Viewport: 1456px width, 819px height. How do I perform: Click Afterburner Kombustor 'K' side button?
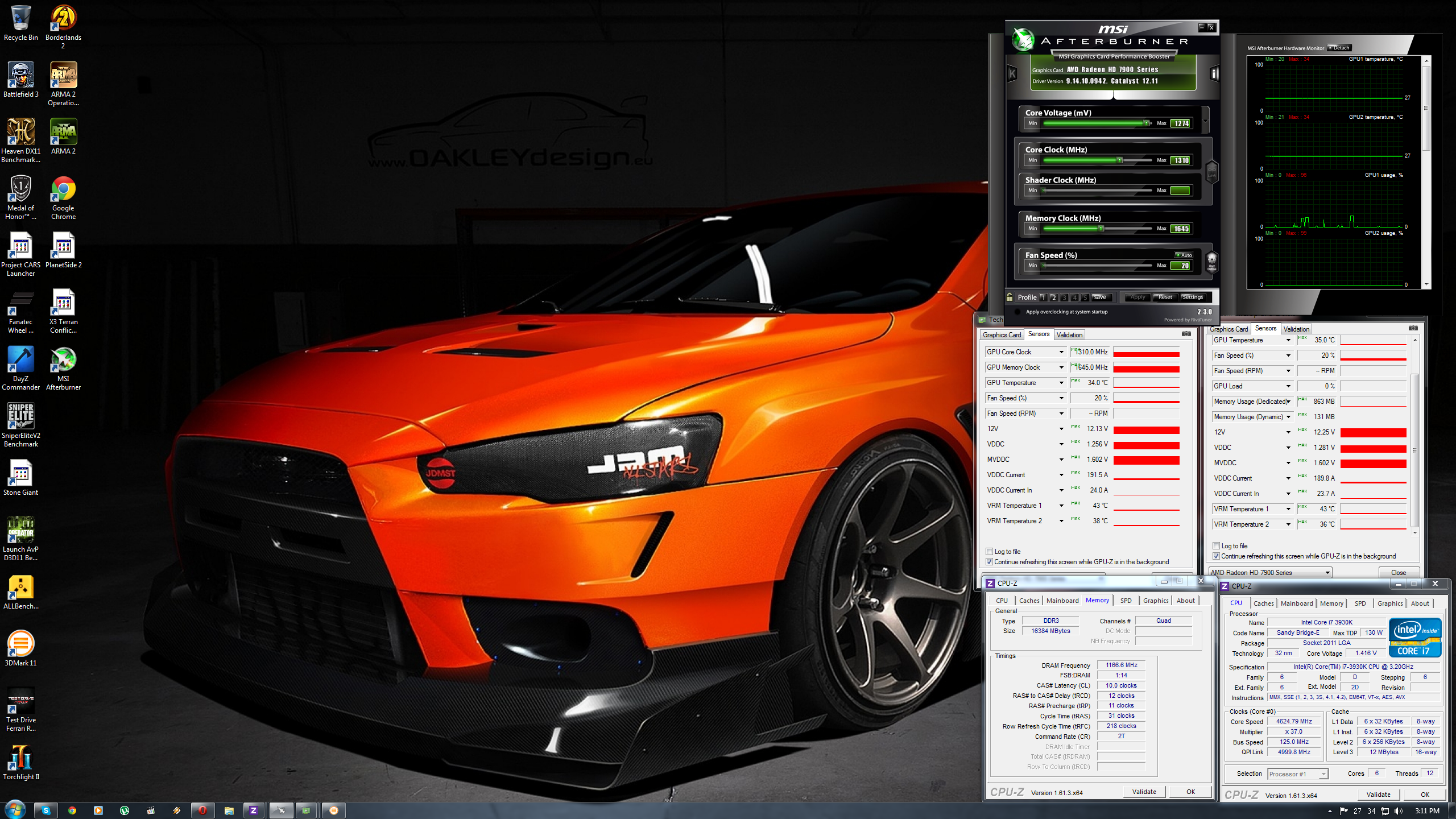[1012, 73]
